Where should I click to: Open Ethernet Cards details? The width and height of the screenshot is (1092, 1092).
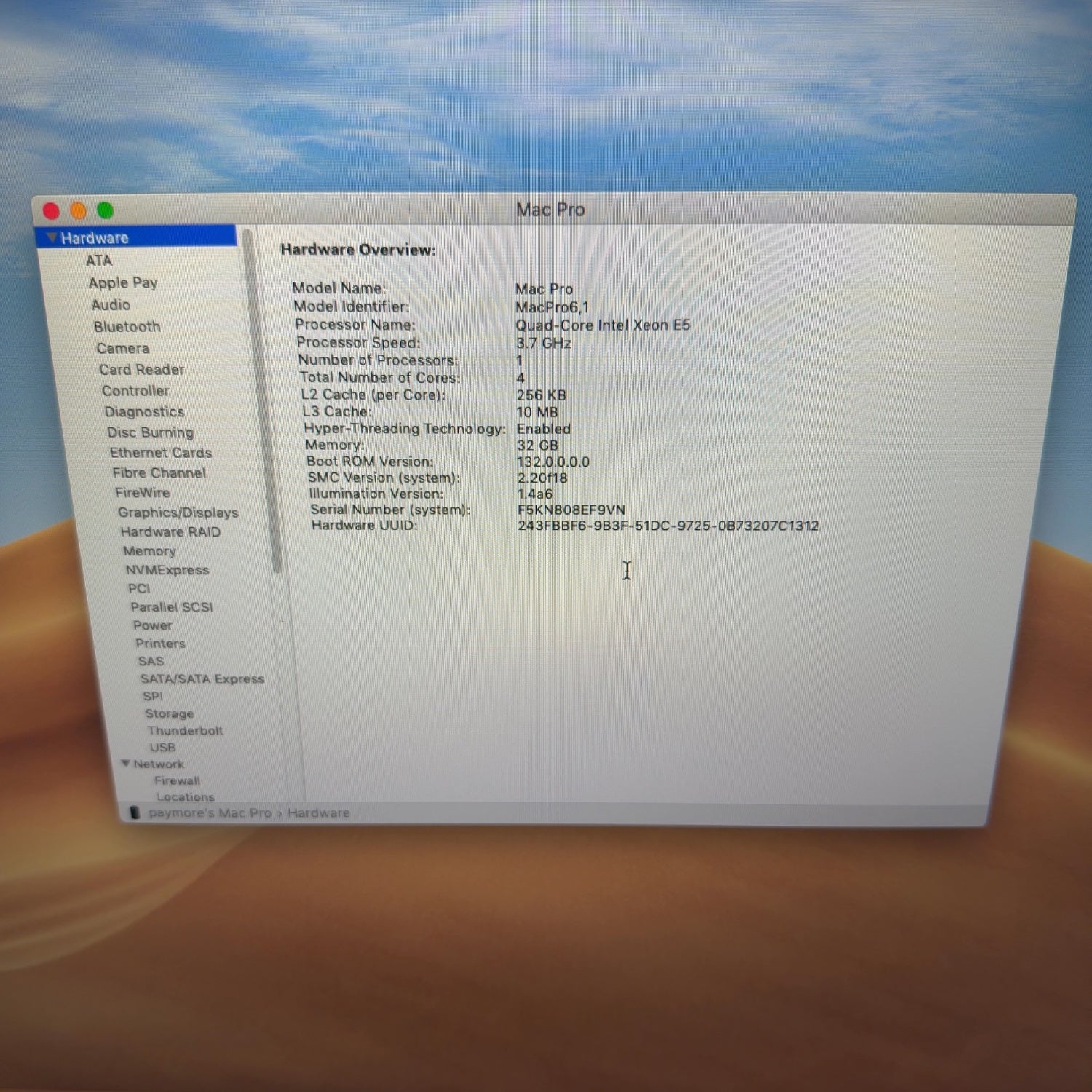pos(161,453)
